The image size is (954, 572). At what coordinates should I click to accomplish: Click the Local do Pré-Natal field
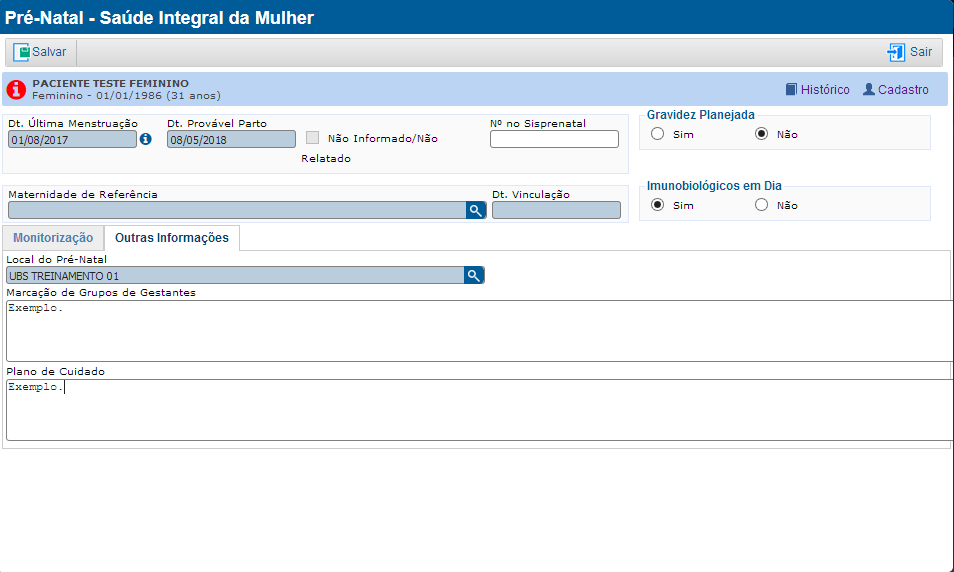point(235,275)
